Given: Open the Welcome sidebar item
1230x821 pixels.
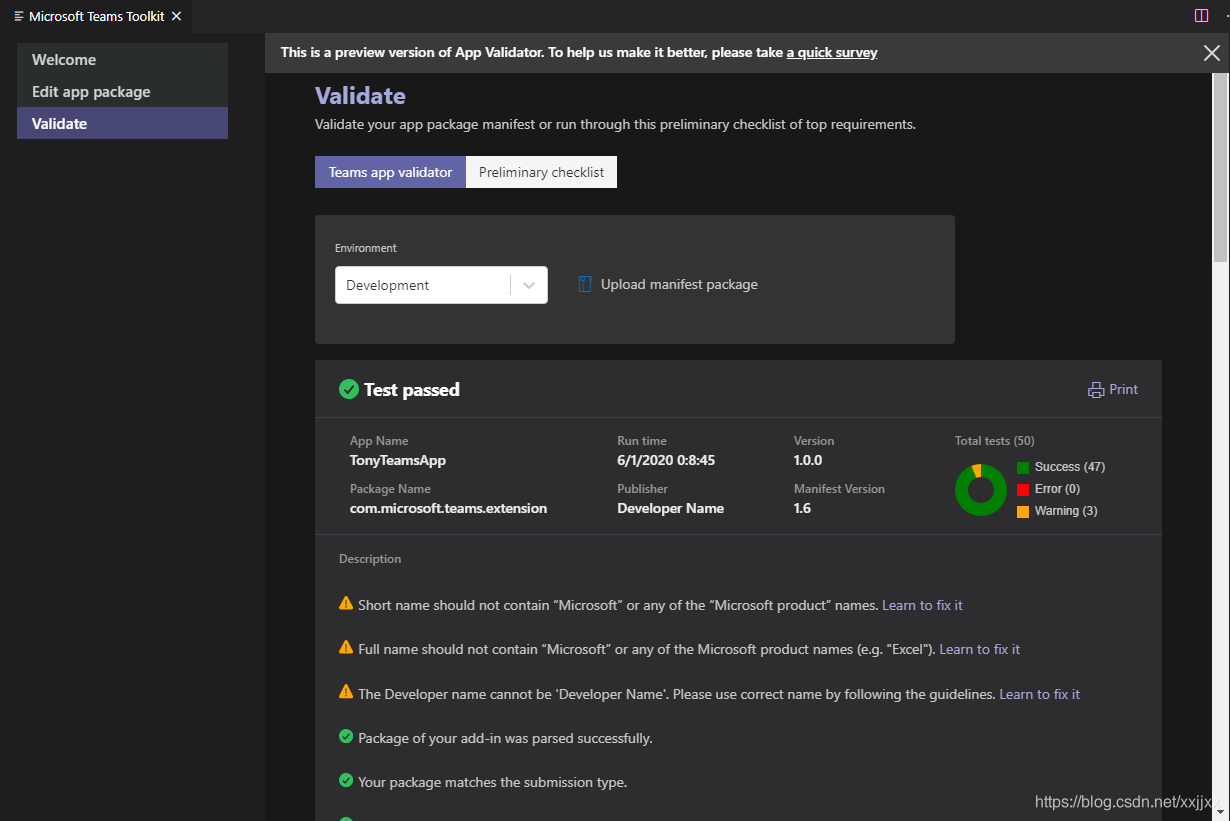Looking at the screenshot, I should pyautogui.click(x=122, y=59).
